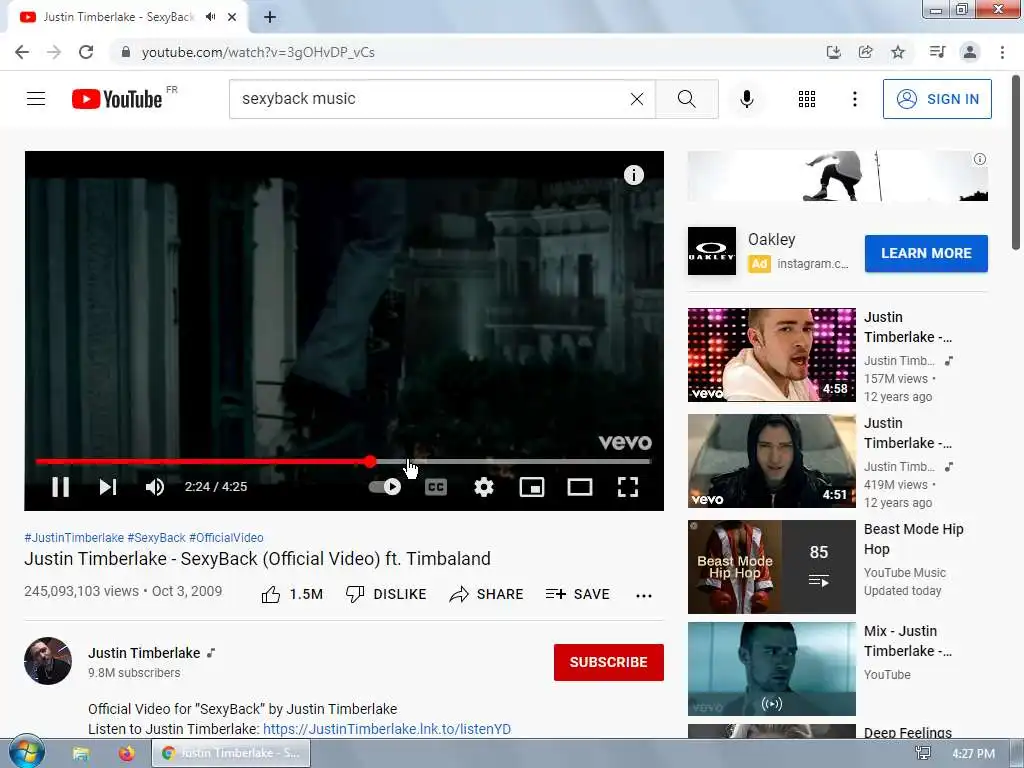
Task: Pause the video with the pause button
Action: [61, 487]
